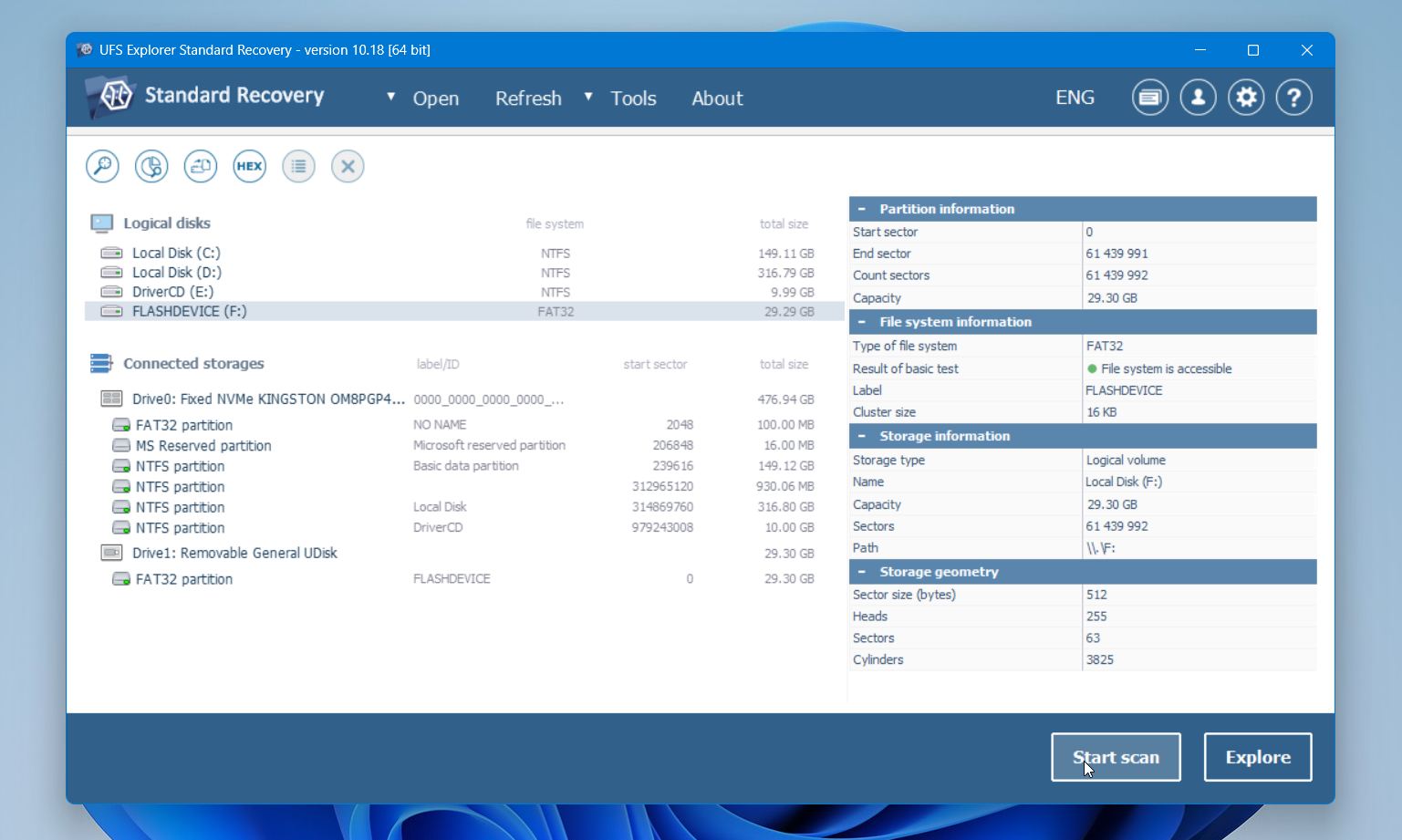Click the 'file system' column header
The width and height of the screenshot is (1402, 840).
tap(555, 223)
